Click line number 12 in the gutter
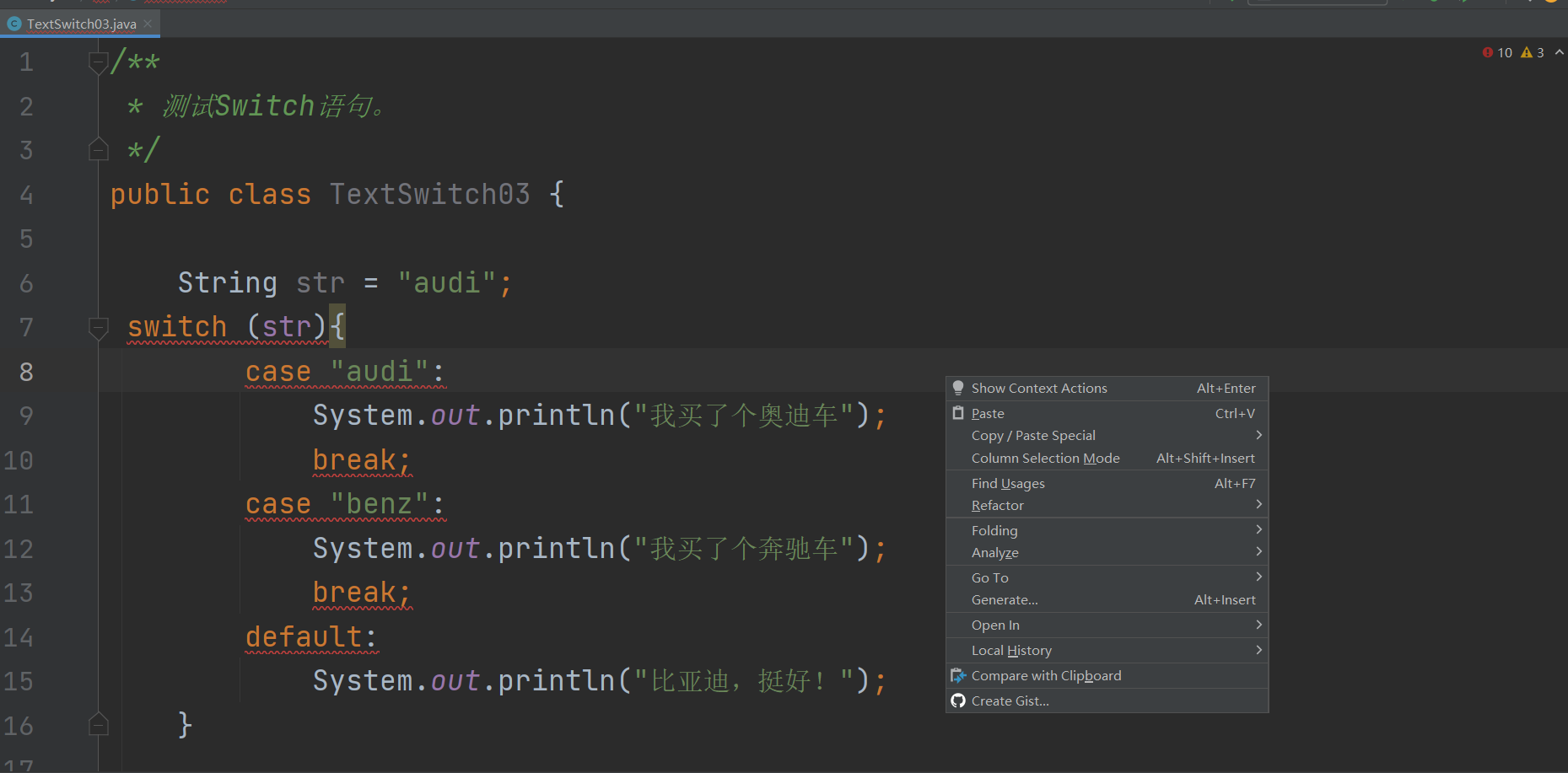 pos(18,550)
